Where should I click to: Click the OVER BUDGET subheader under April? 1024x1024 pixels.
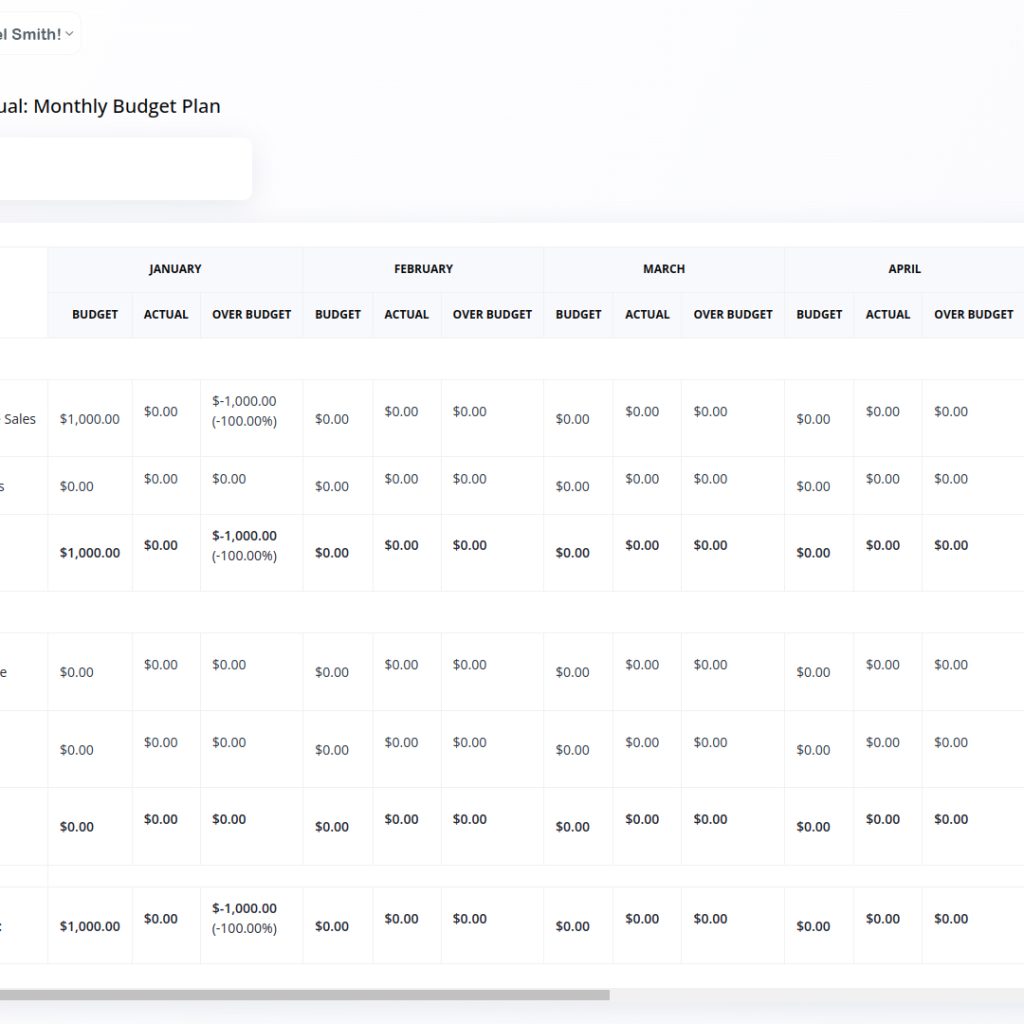click(973, 314)
